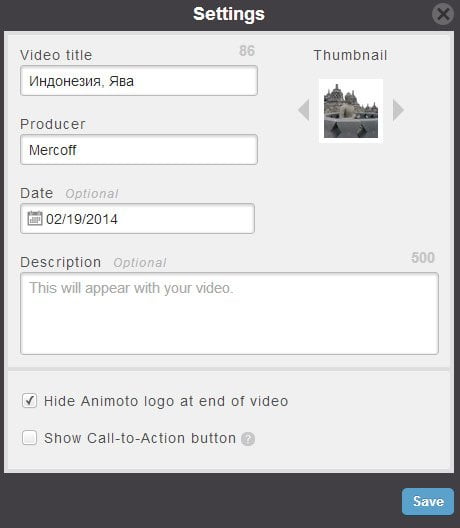This screenshot has width=460, height=528.
Task: Show previous thumbnail with the left arrow
Action: point(304,110)
